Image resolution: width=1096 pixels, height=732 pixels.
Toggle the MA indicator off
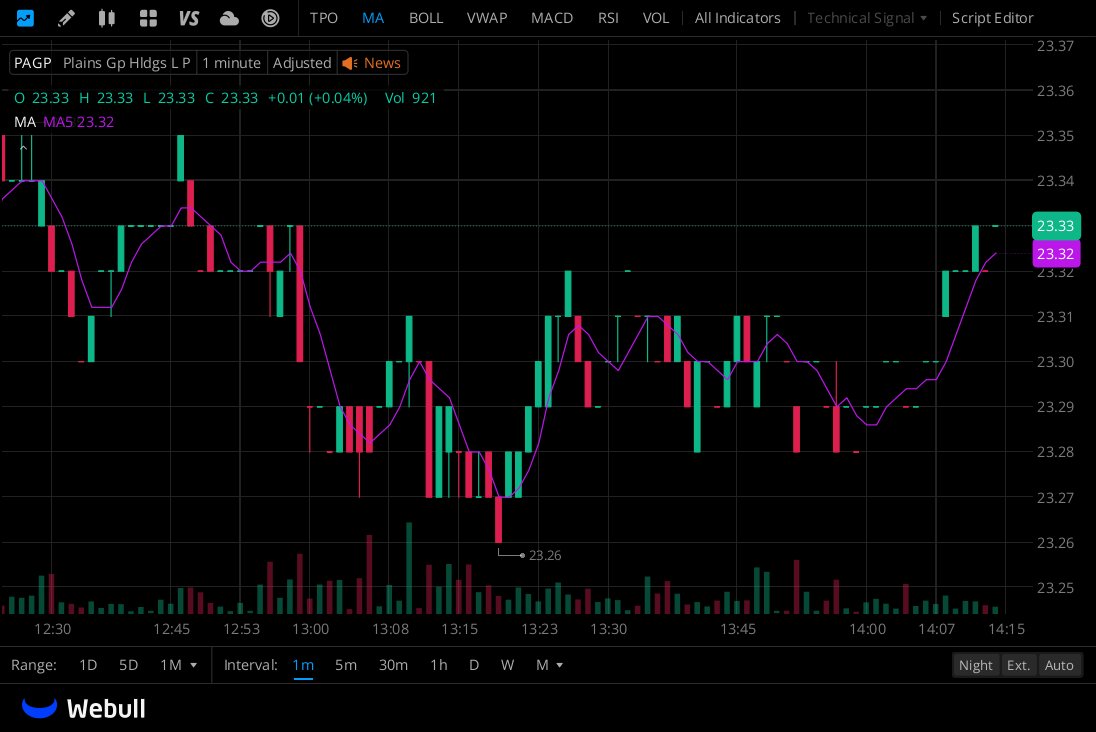373,18
